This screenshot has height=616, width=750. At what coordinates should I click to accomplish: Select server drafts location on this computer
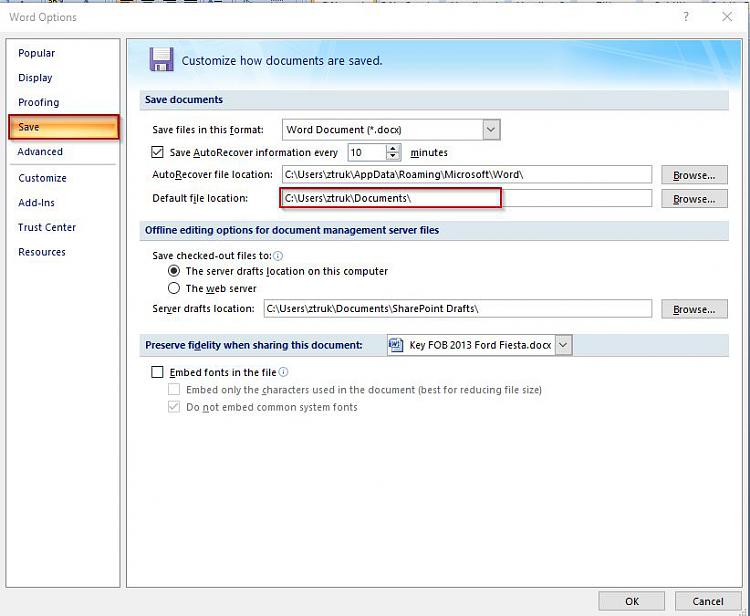point(174,271)
